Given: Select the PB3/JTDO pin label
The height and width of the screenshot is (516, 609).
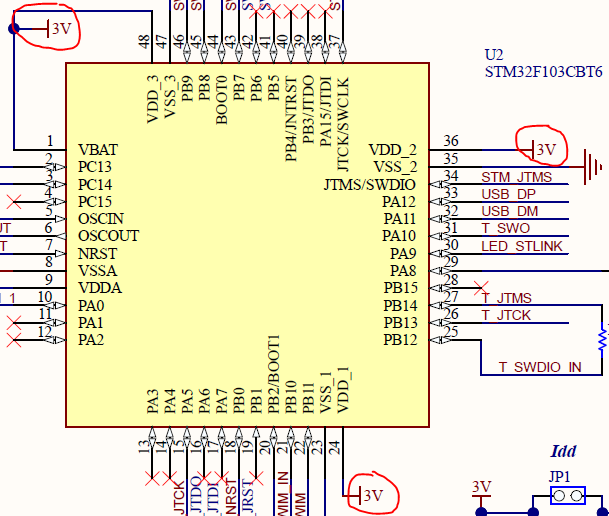Looking at the screenshot, I should tap(308, 109).
